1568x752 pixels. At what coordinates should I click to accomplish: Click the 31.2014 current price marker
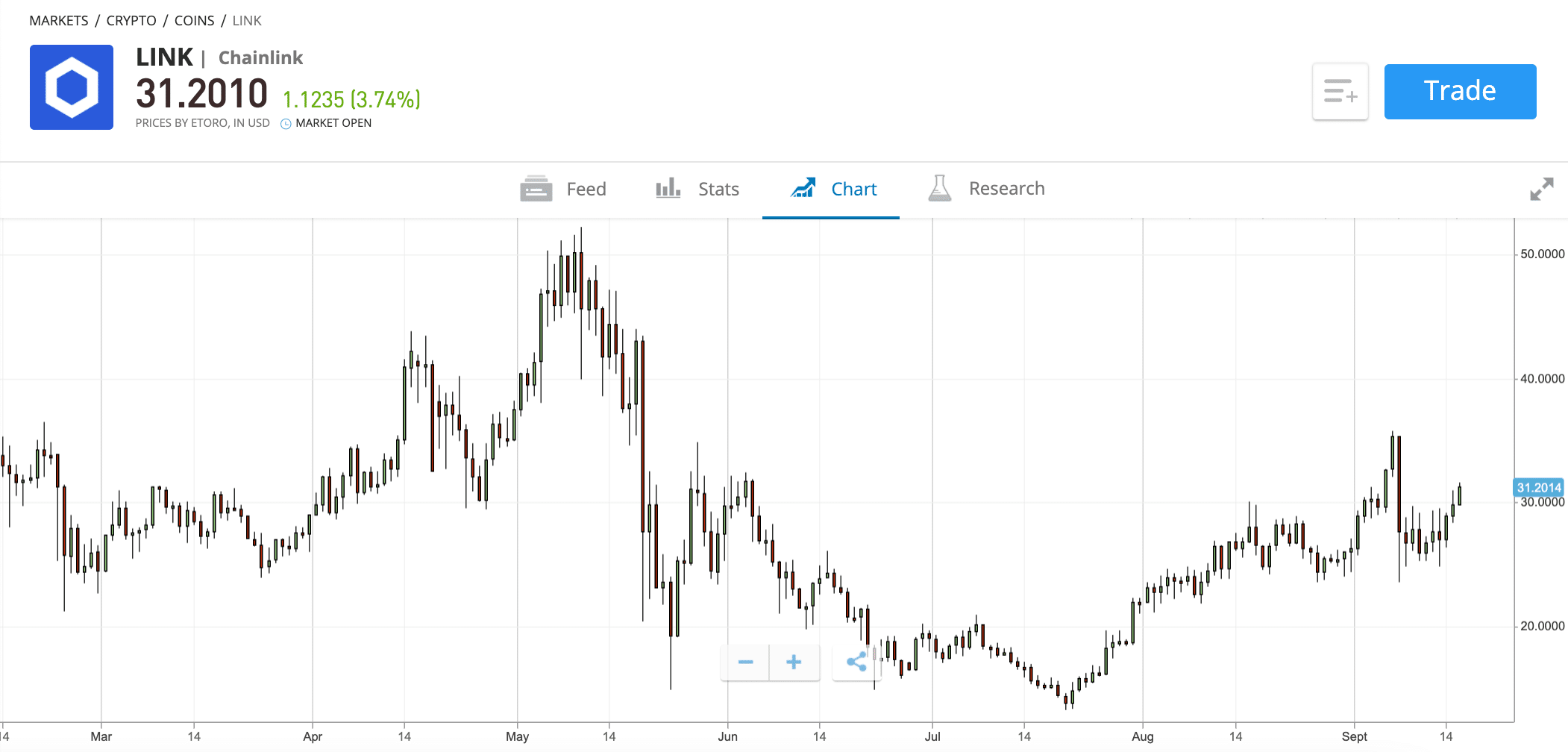[1539, 487]
